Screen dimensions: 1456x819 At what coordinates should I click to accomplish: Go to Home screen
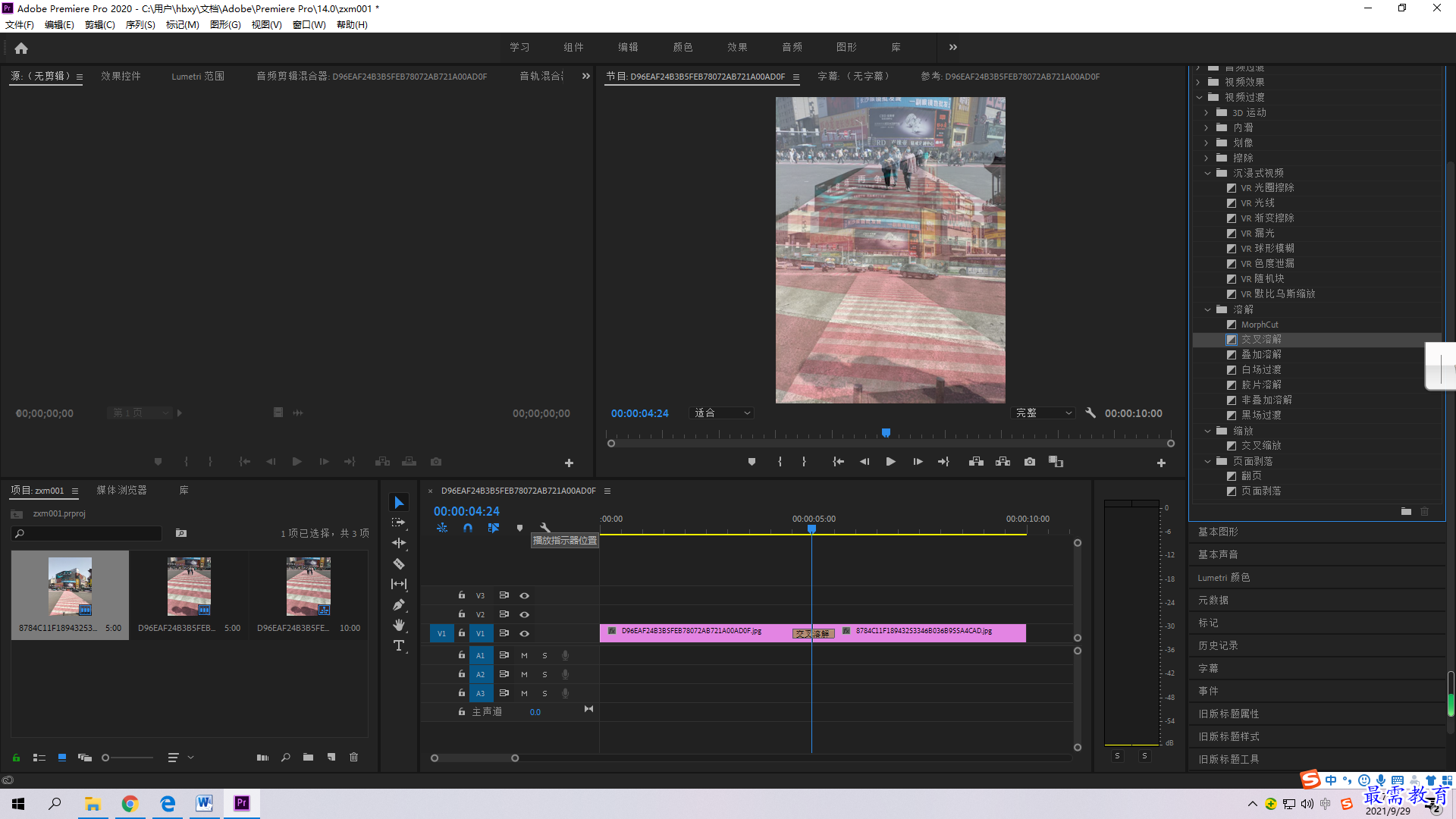click(21, 48)
